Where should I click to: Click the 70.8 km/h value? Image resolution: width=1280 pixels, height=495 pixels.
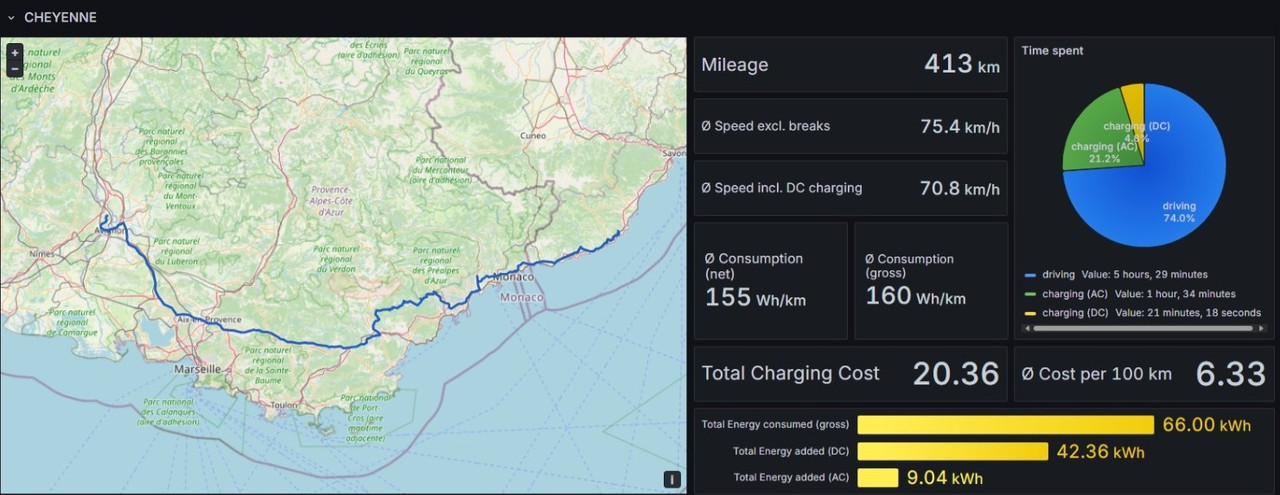click(959, 188)
